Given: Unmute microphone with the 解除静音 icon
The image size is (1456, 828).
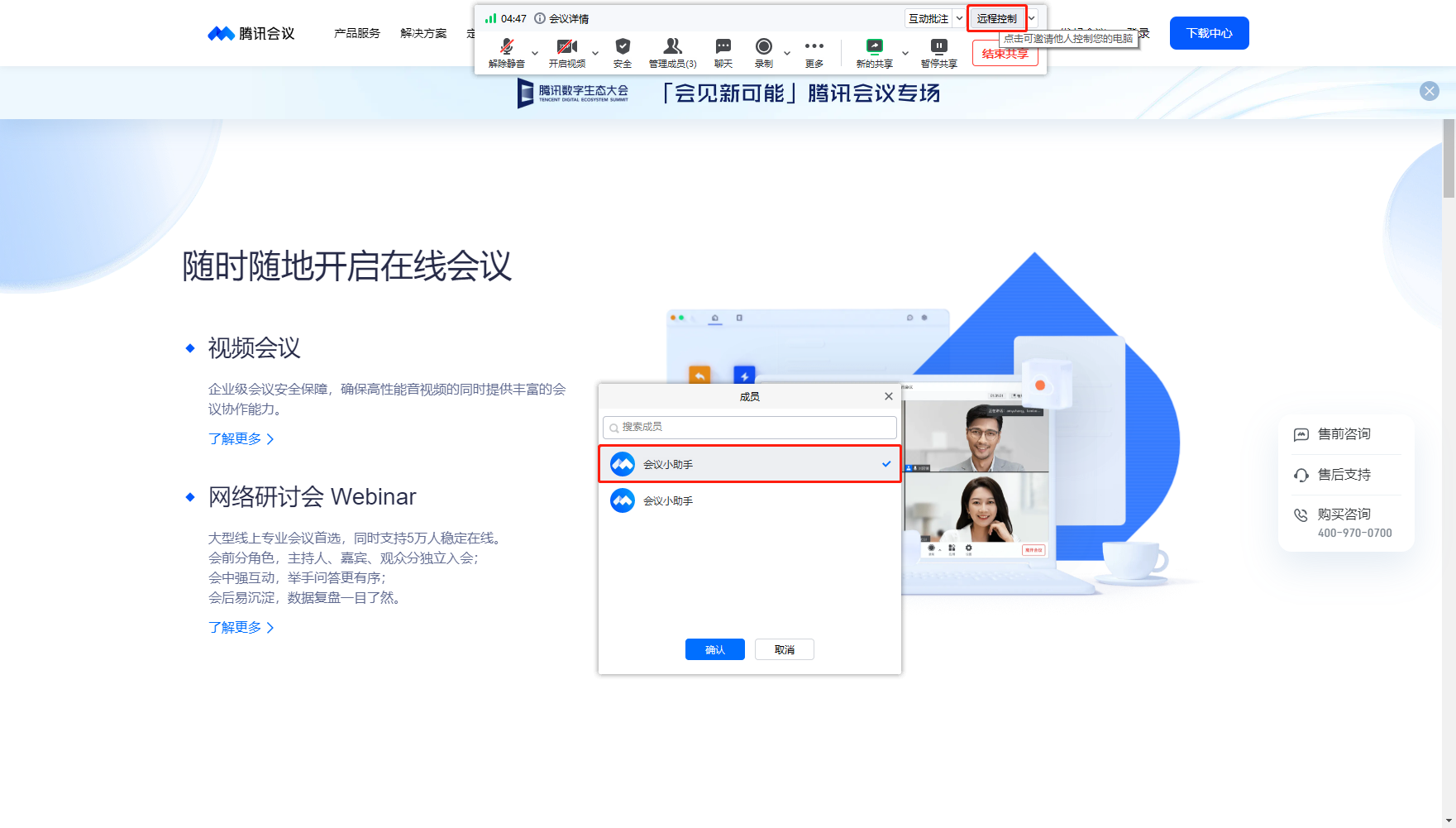Looking at the screenshot, I should click(507, 46).
